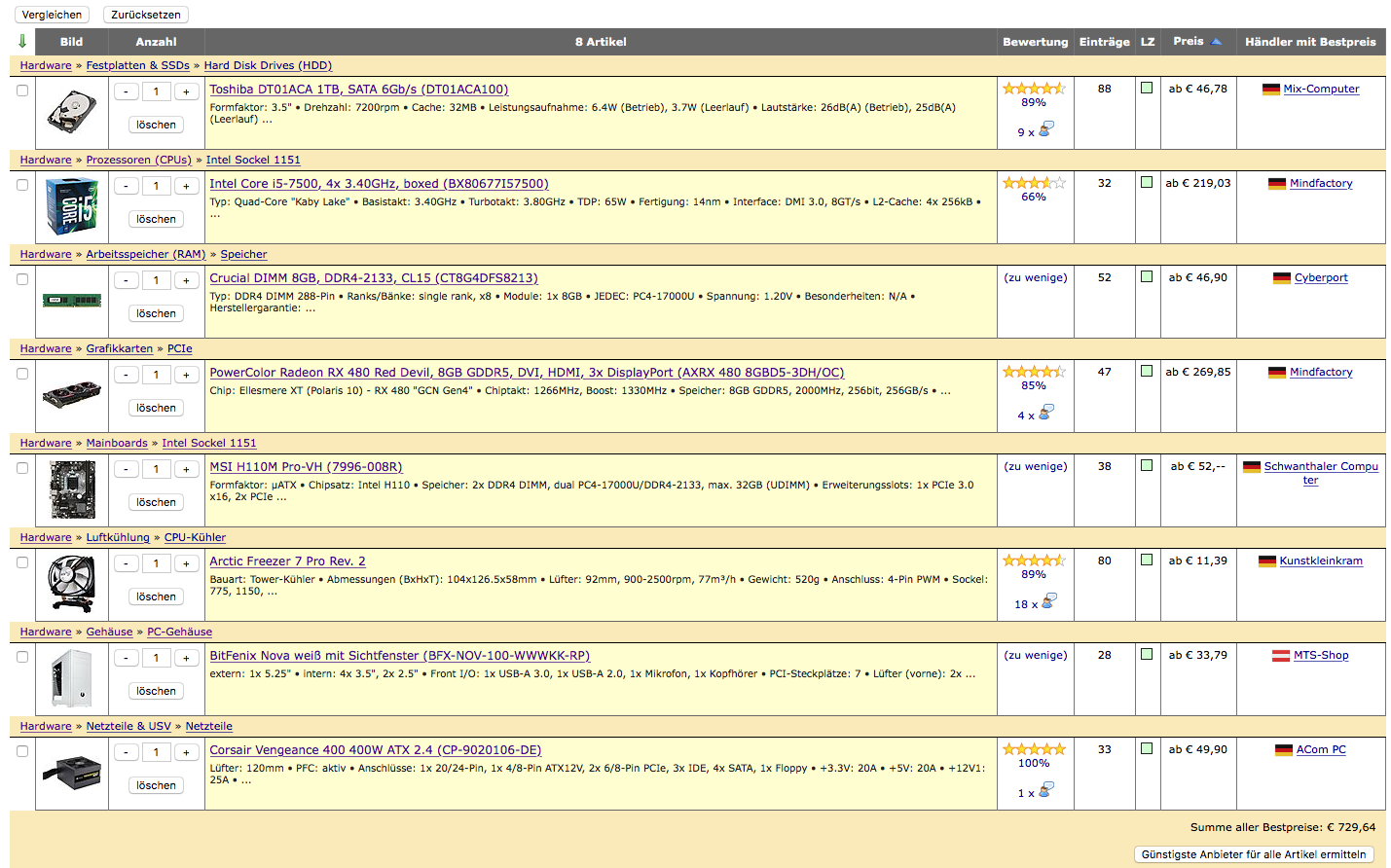1391x868 pixels.
Task: Increase quantity of MSI H110M Pro-VH
Action: [x=186, y=469]
